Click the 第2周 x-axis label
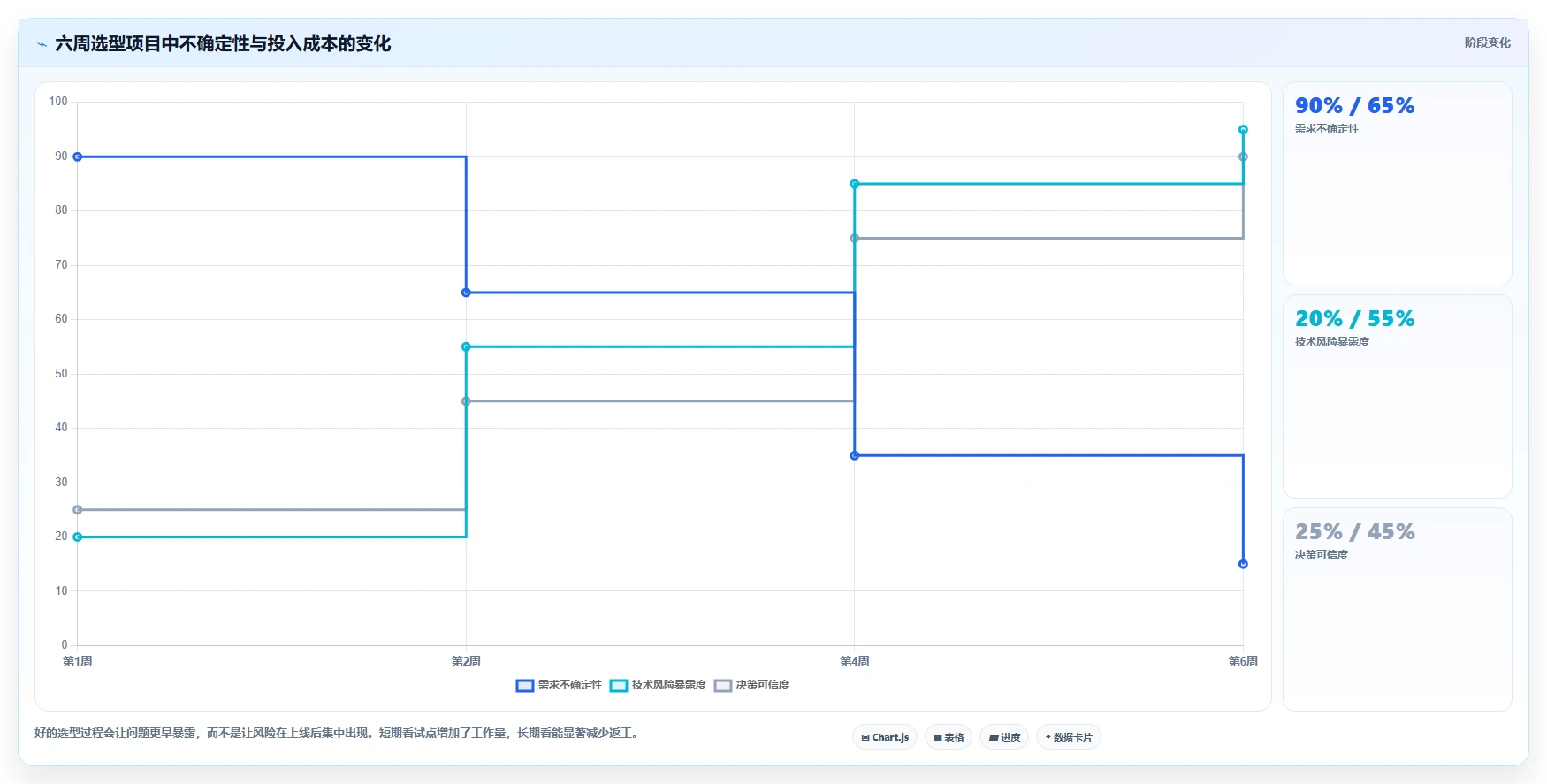Viewport: 1547px width, 784px height. point(466,661)
